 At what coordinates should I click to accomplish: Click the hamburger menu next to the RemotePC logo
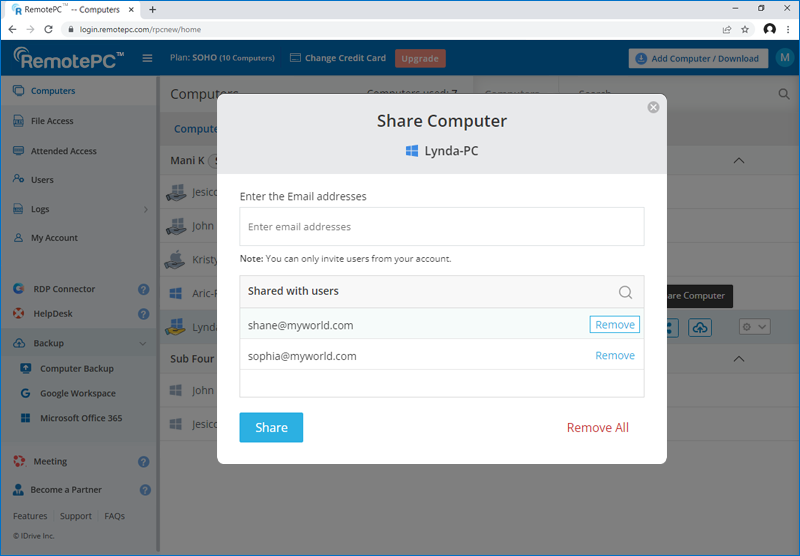point(147,58)
